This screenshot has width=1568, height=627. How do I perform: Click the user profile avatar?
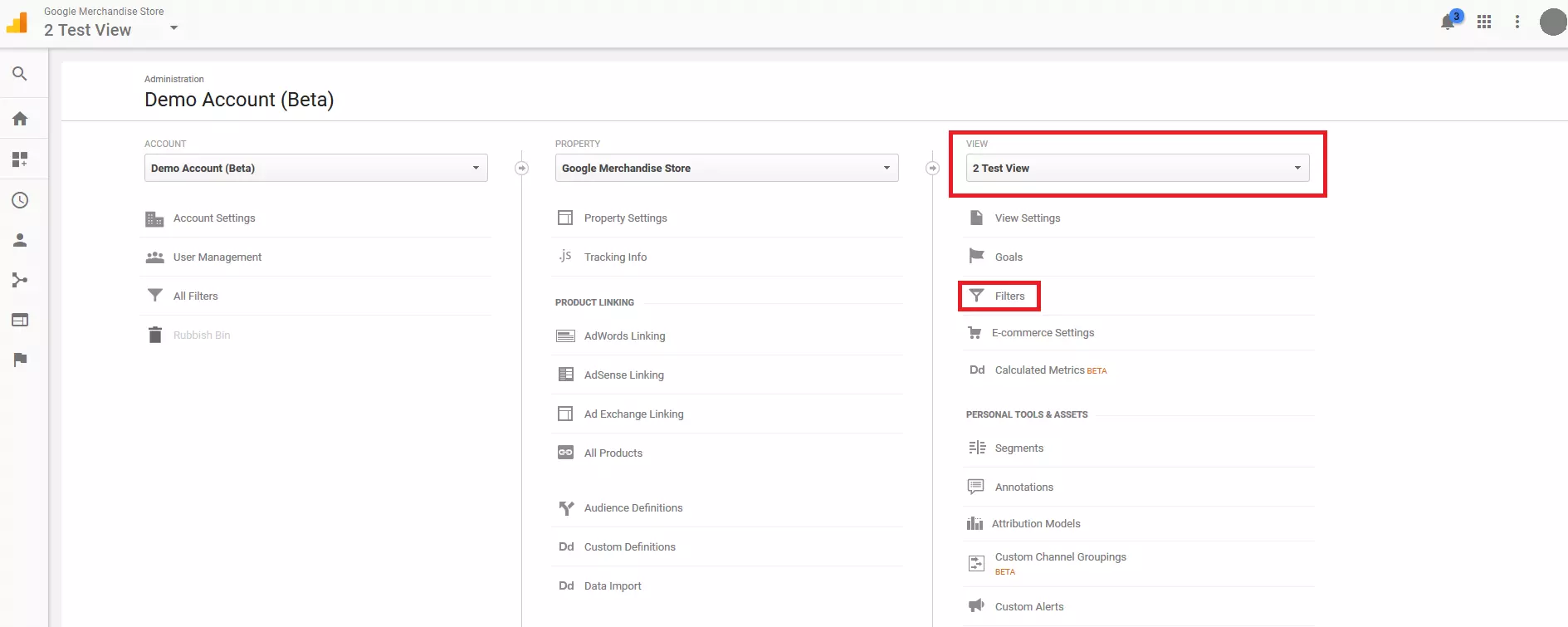(x=1552, y=22)
